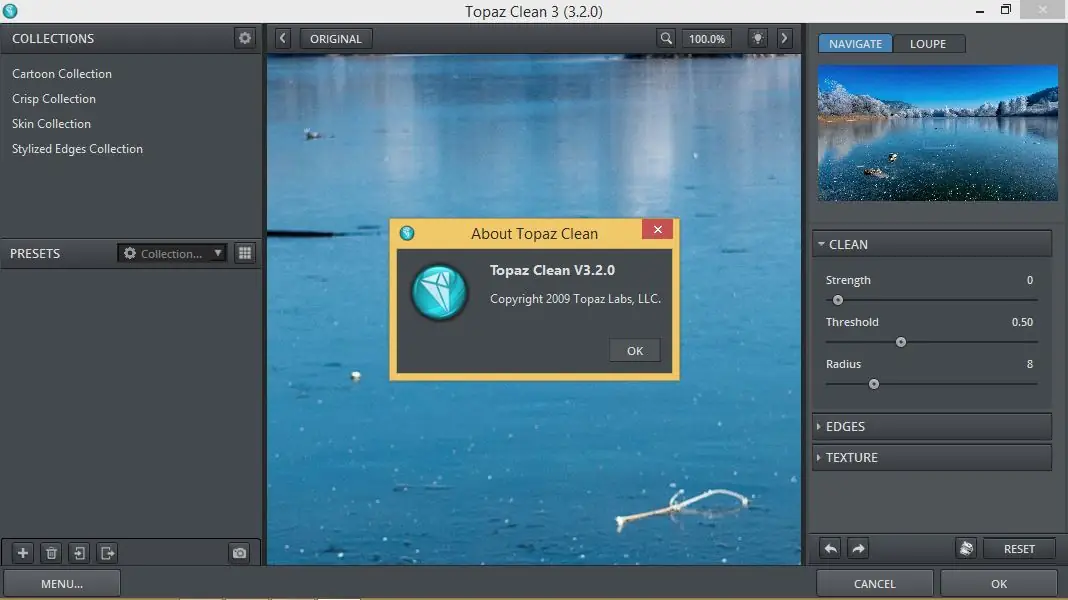This screenshot has width=1068, height=600.
Task: Open the 100.0% zoom level field
Action: (x=706, y=39)
